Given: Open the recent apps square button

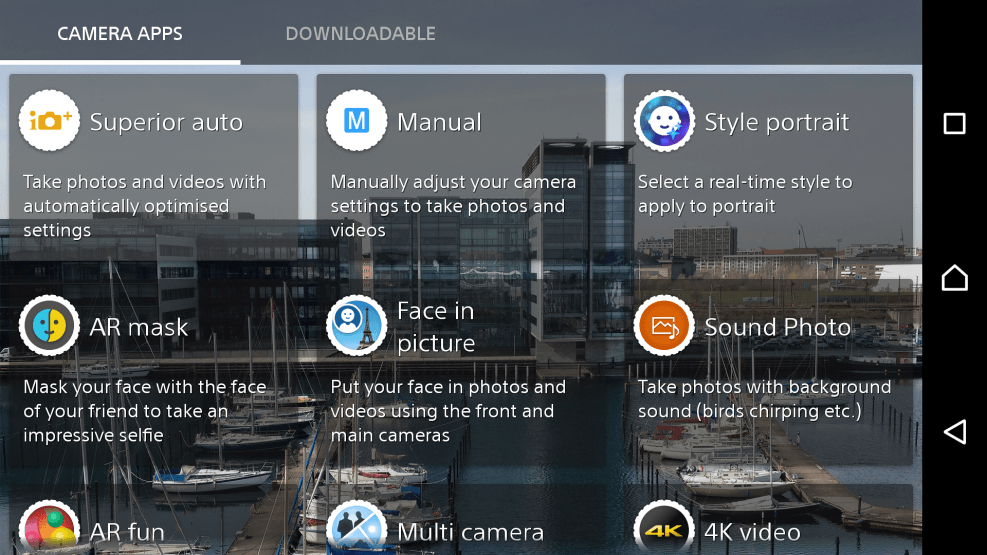Looking at the screenshot, I should point(954,124).
